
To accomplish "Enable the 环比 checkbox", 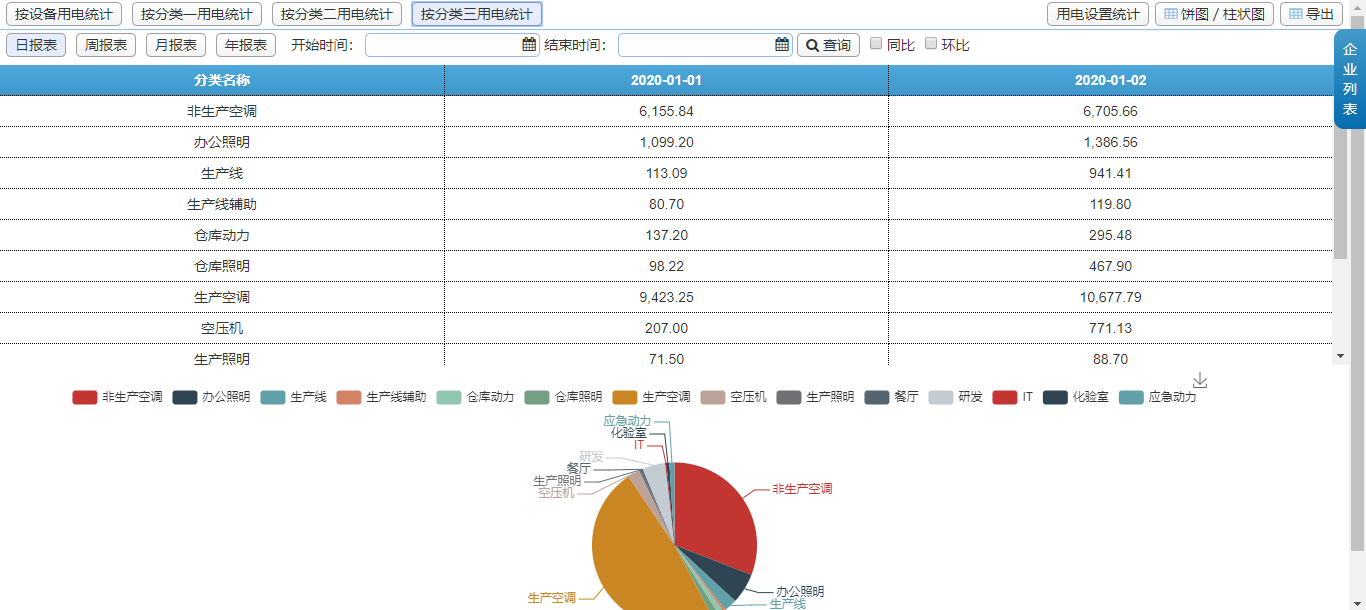I will (x=931, y=43).
